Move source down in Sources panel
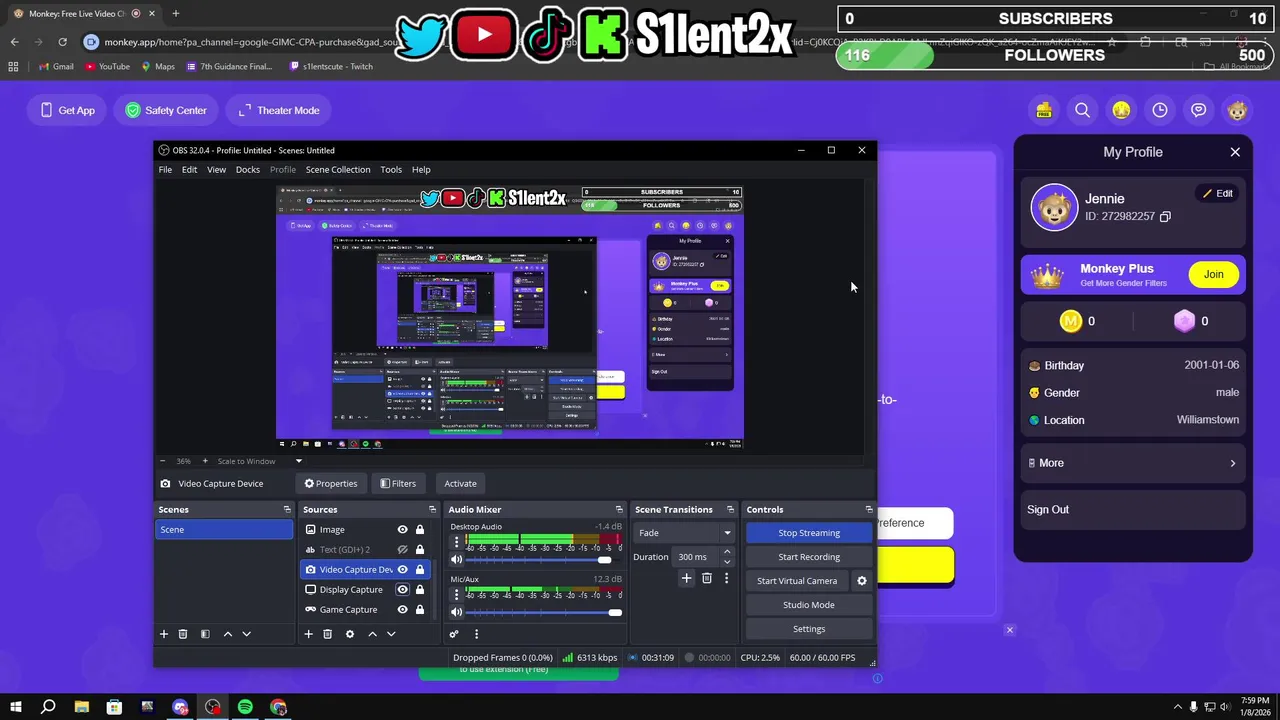Screen dimensions: 1280x720 391,634
